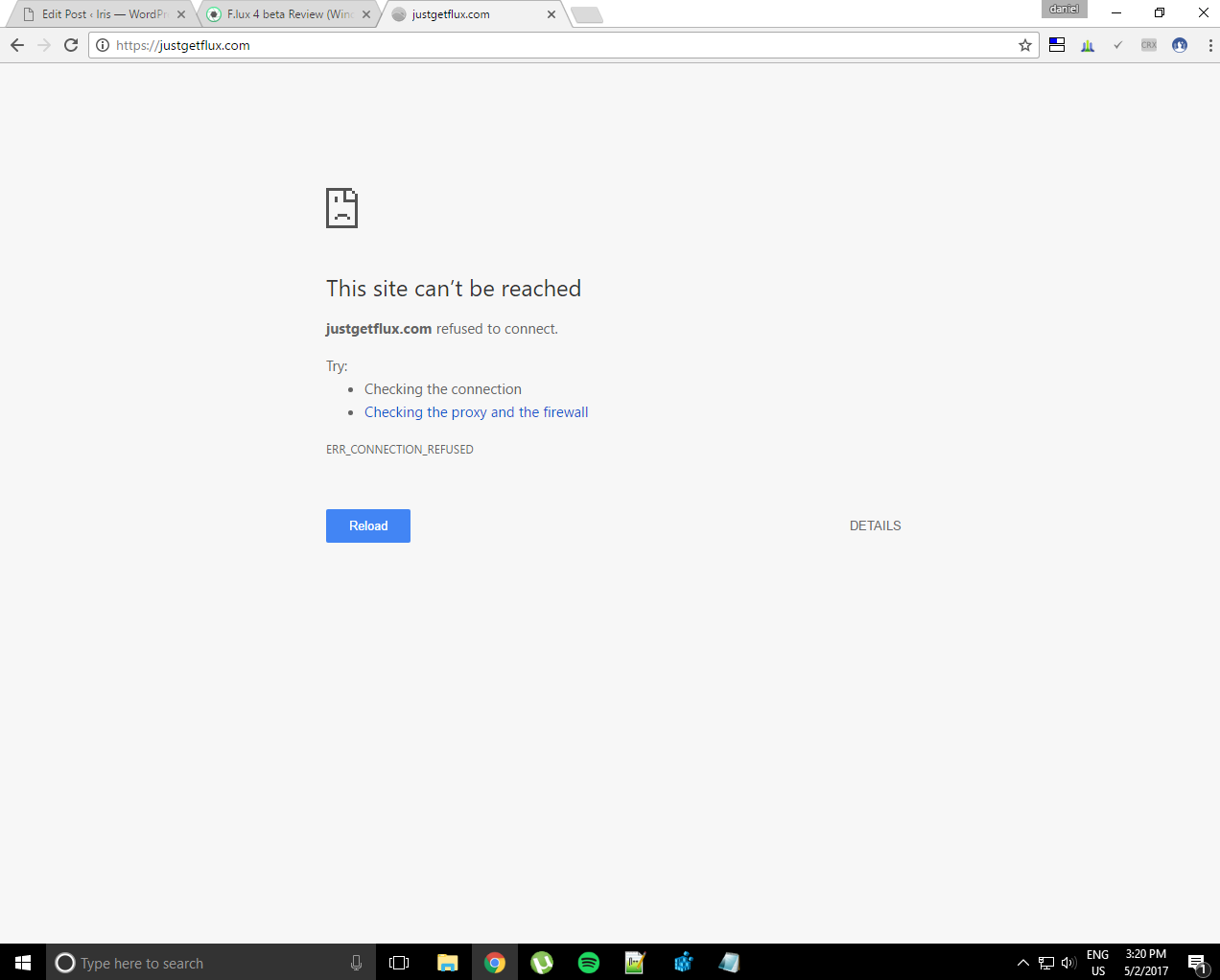Viewport: 1220px width, 980px height.
Task: Open the clock showing 3:20 PM
Action: (1146, 963)
